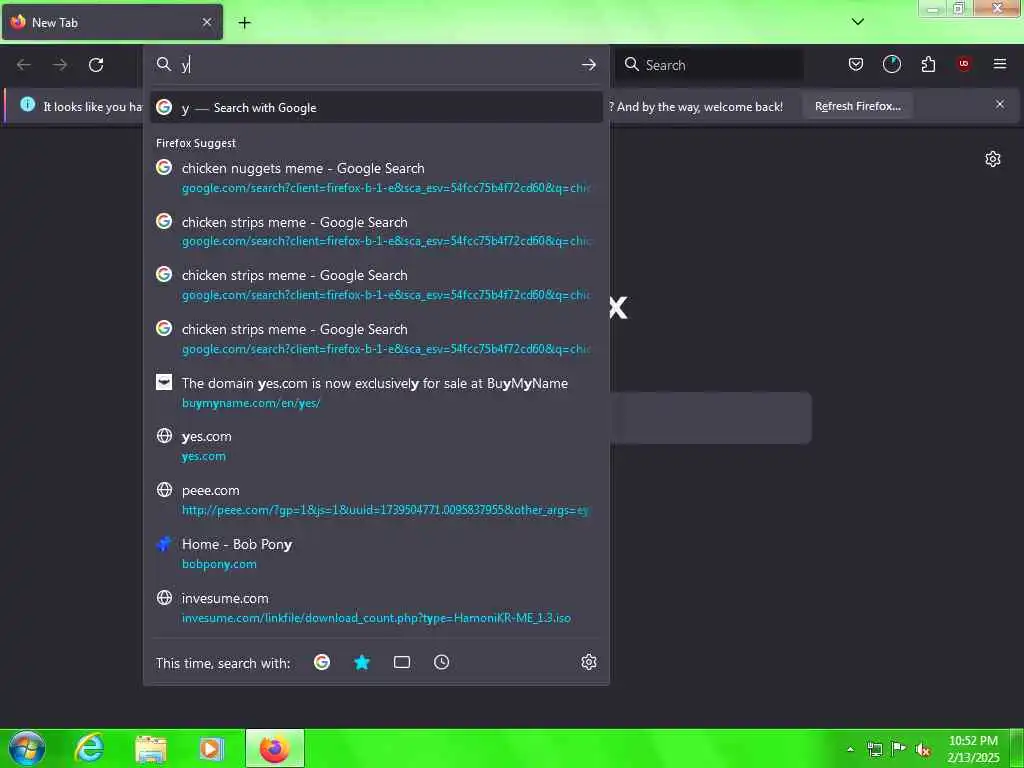Select 'y — Search with Google' suggestion

point(376,108)
